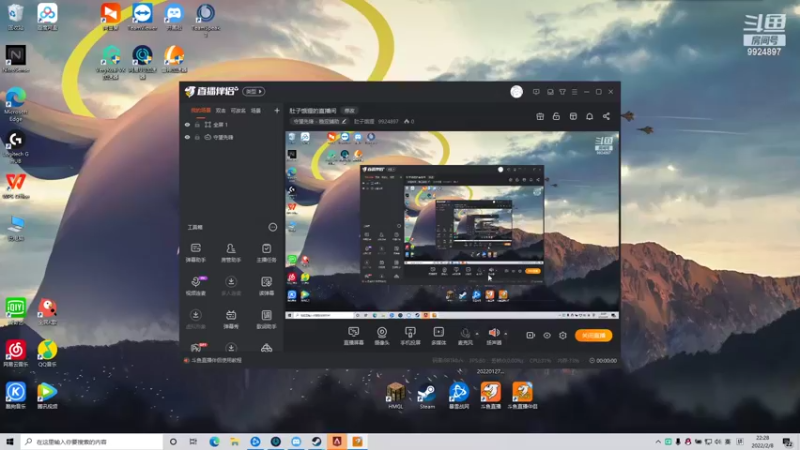Open the 弹幕助手 tool
This screenshot has height=450, width=800.
[x=195, y=253]
